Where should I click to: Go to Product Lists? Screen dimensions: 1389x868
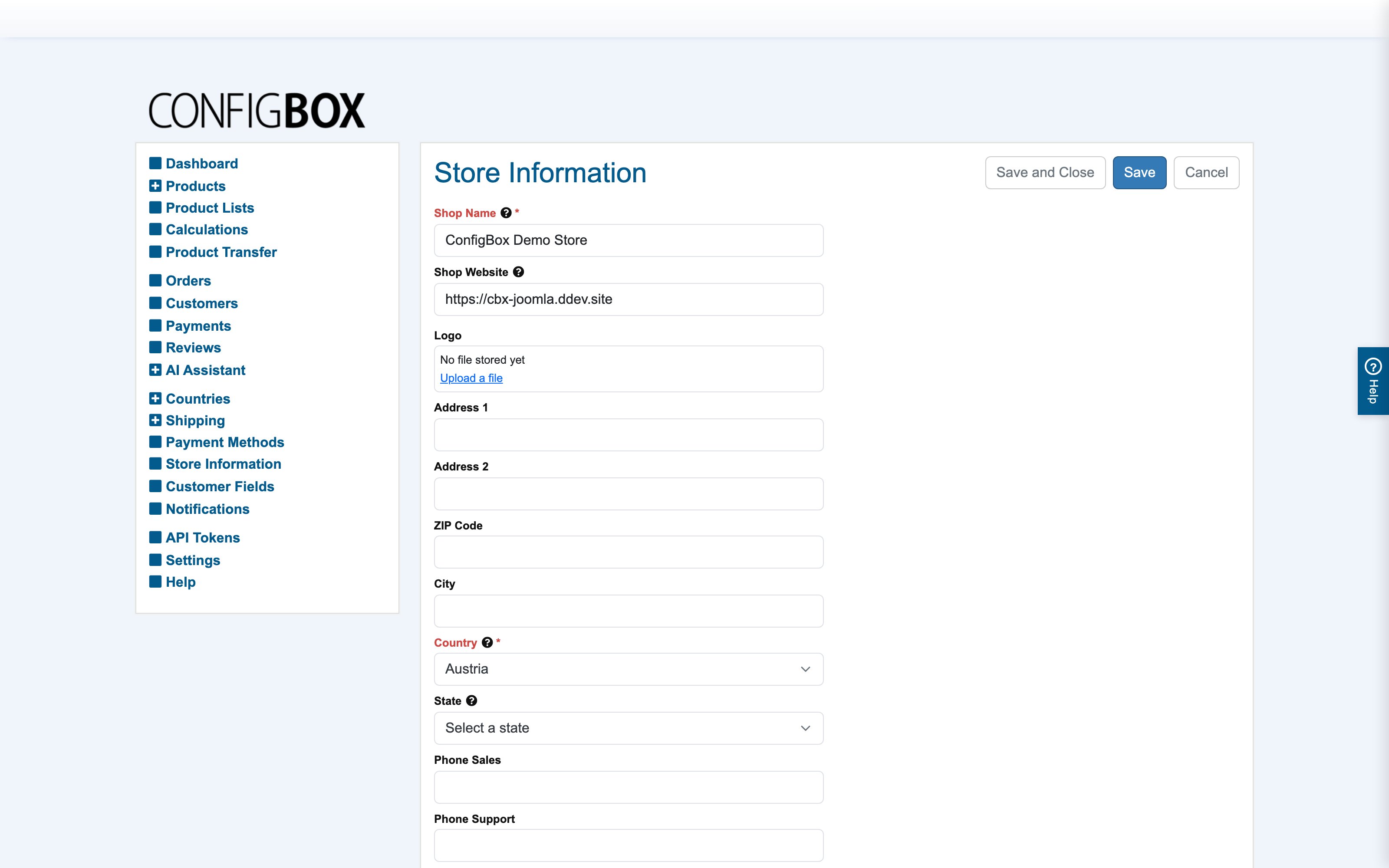point(210,208)
